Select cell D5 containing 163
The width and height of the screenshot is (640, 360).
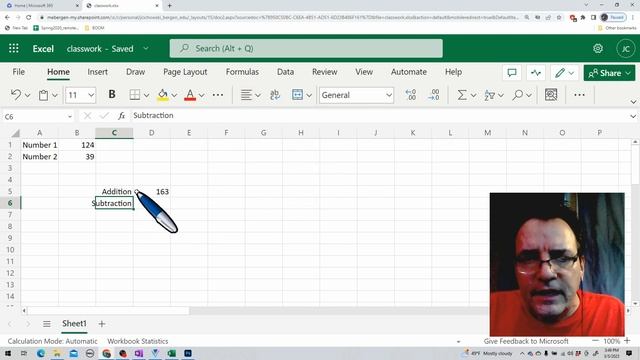[x=151, y=191]
